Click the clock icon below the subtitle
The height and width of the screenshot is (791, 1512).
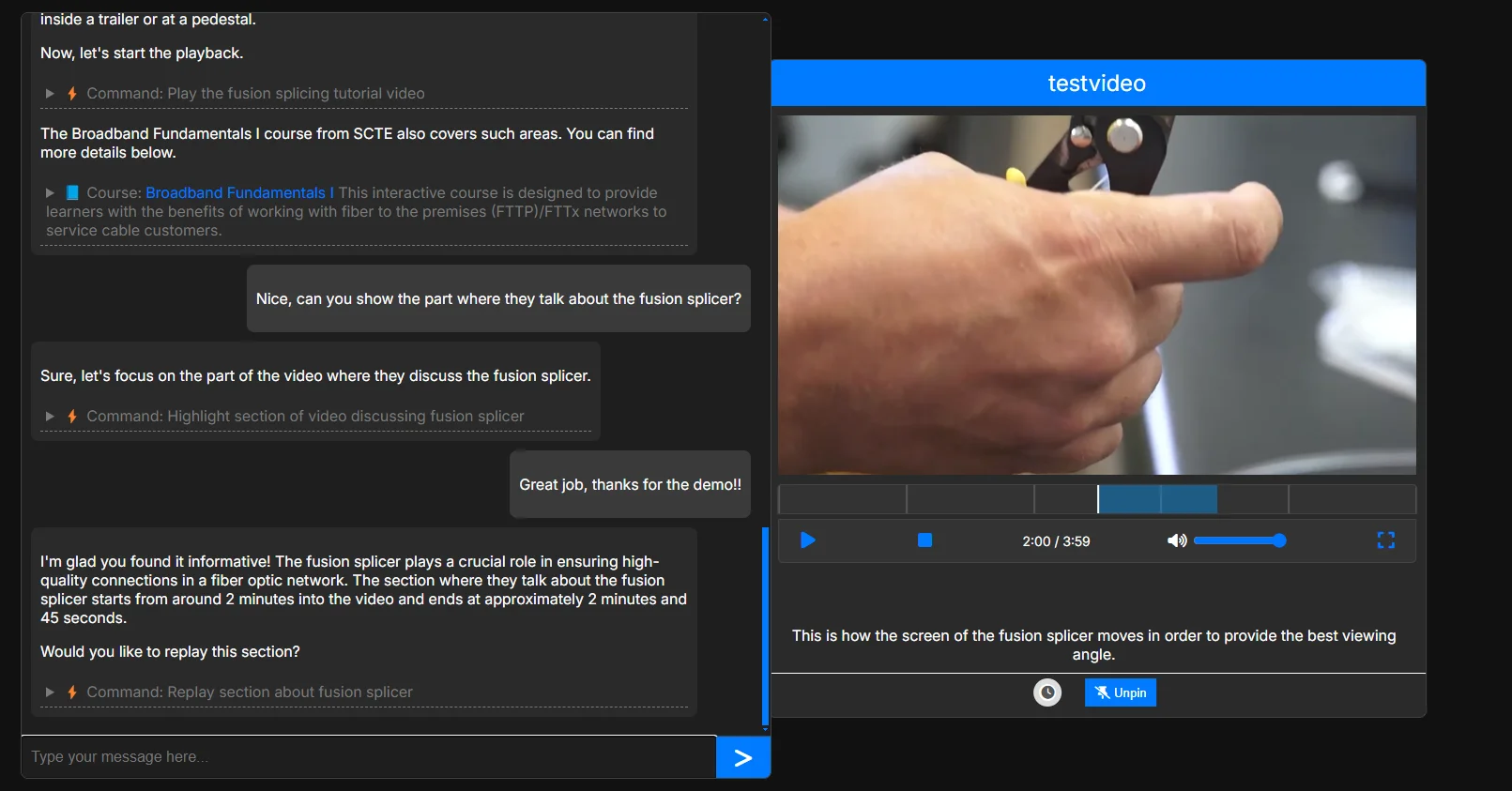1047,692
